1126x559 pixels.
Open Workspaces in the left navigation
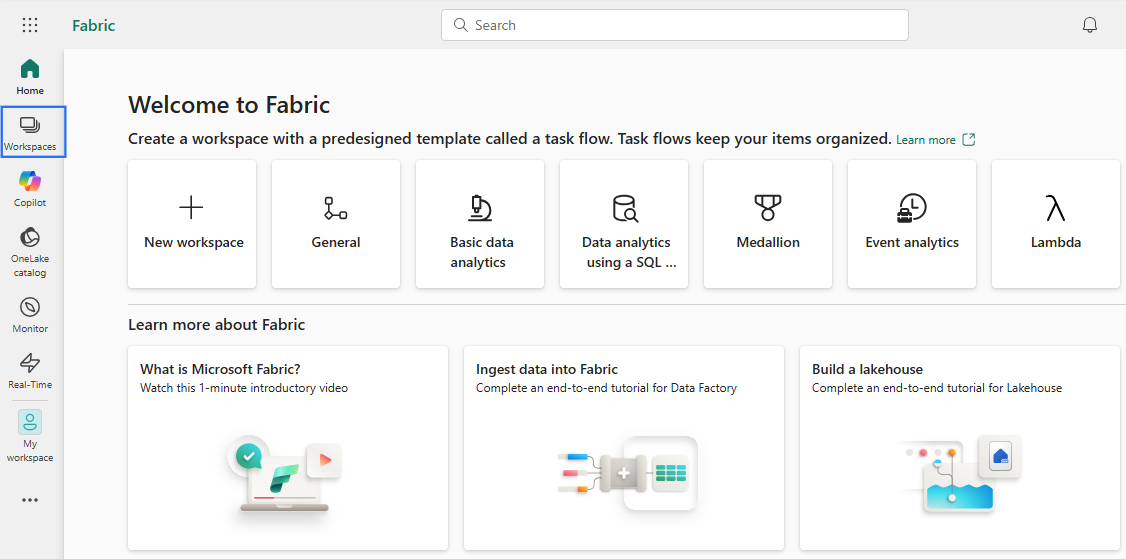(30, 132)
